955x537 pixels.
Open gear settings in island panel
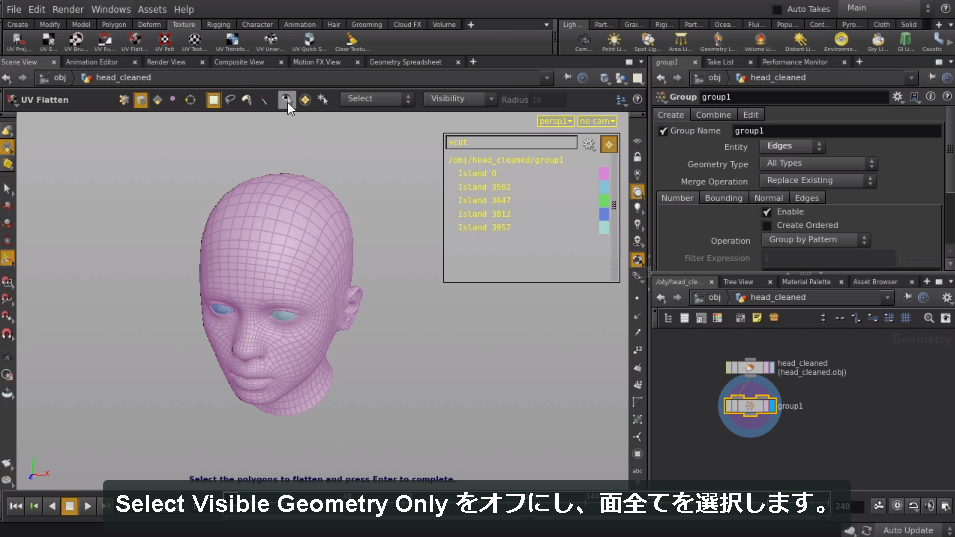[588, 144]
